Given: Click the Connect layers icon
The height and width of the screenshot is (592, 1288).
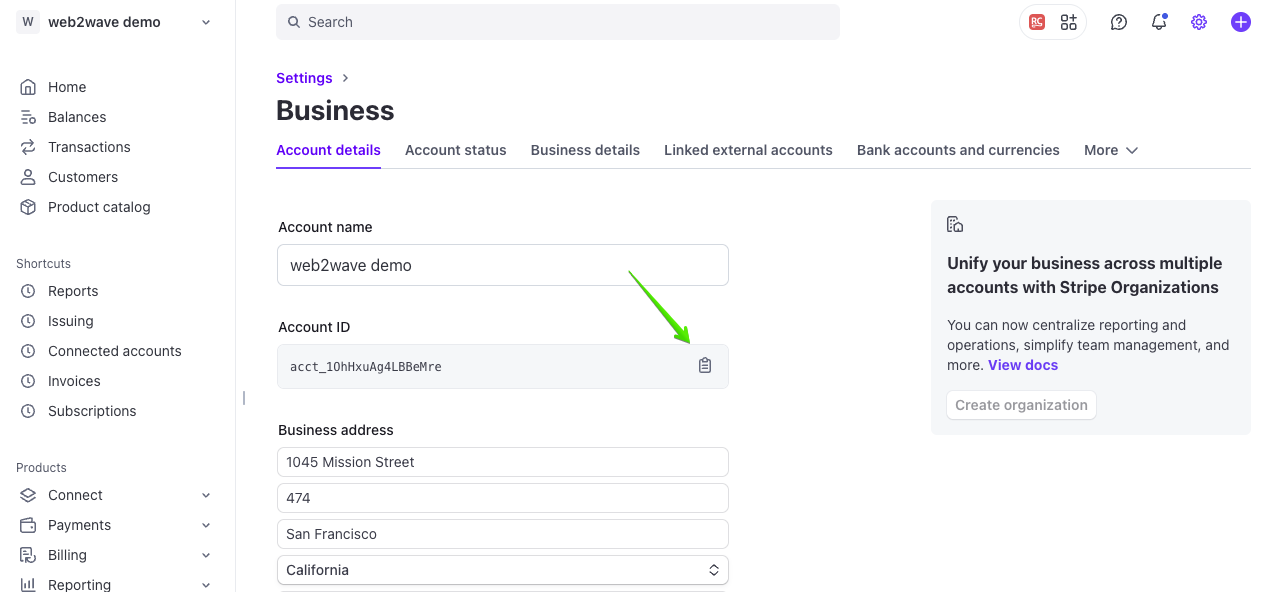Looking at the screenshot, I should [x=28, y=495].
